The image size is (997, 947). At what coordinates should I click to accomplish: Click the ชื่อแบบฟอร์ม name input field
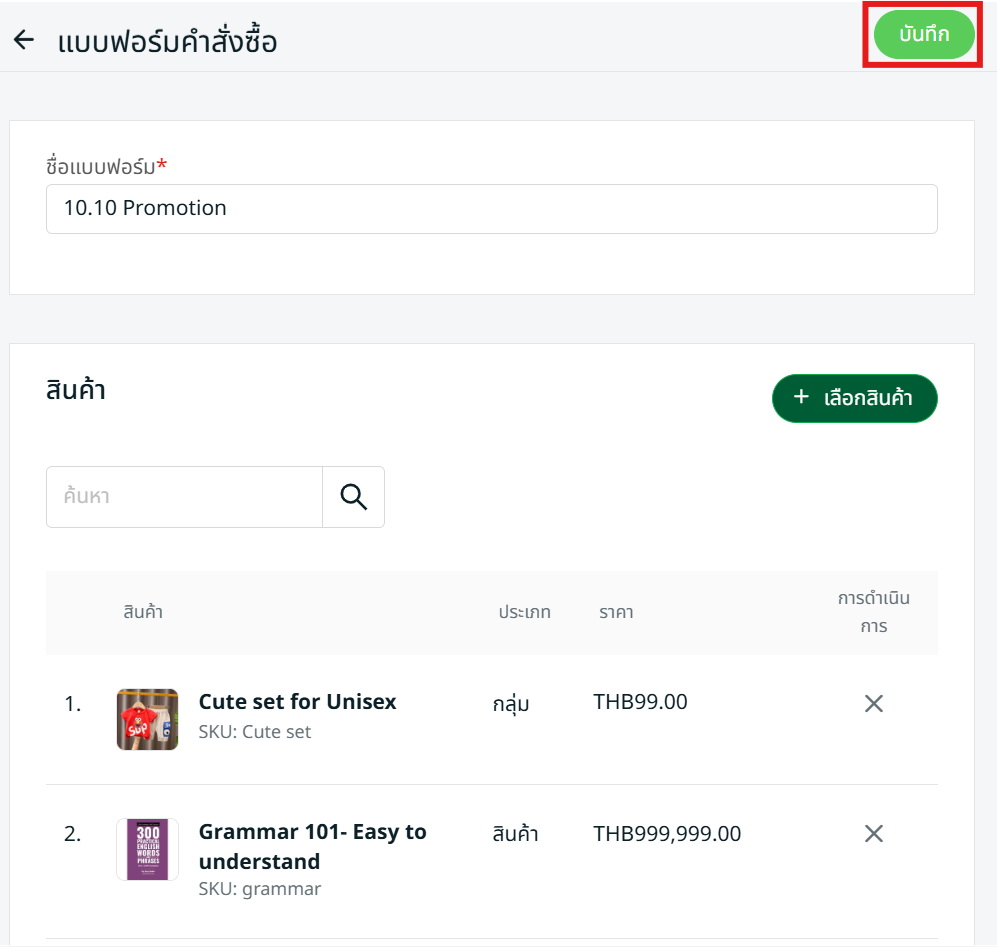point(491,209)
